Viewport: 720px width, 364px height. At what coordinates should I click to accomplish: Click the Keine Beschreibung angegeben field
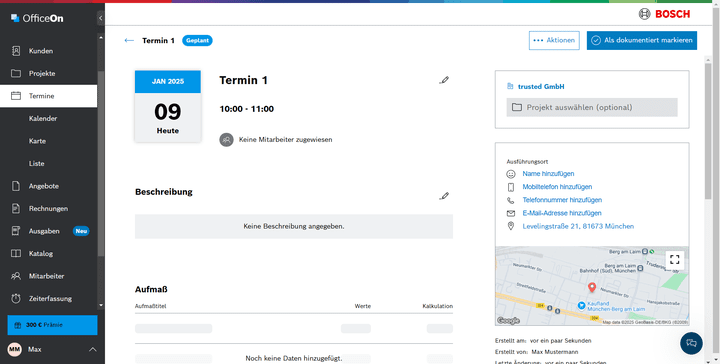click(x=294, y=226)
